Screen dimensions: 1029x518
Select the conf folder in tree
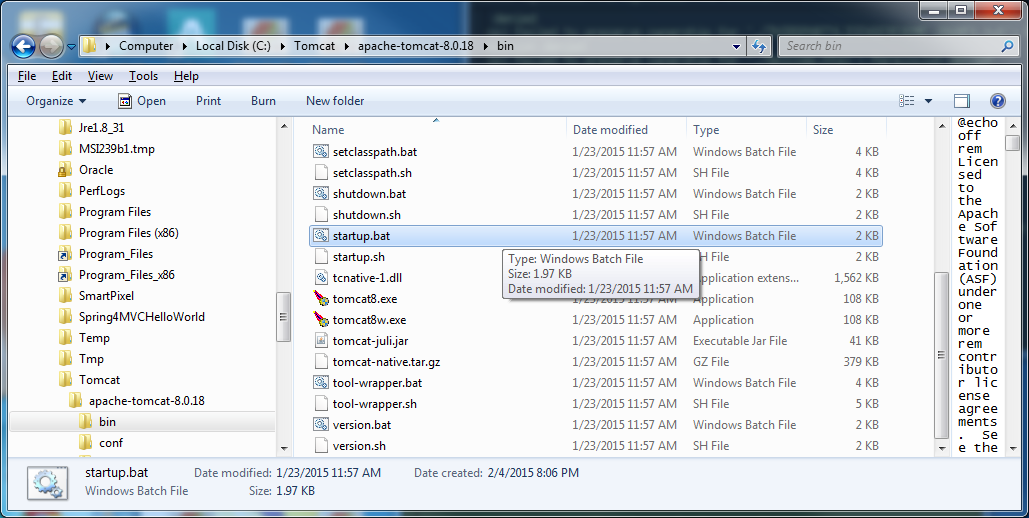click(111, 443)
